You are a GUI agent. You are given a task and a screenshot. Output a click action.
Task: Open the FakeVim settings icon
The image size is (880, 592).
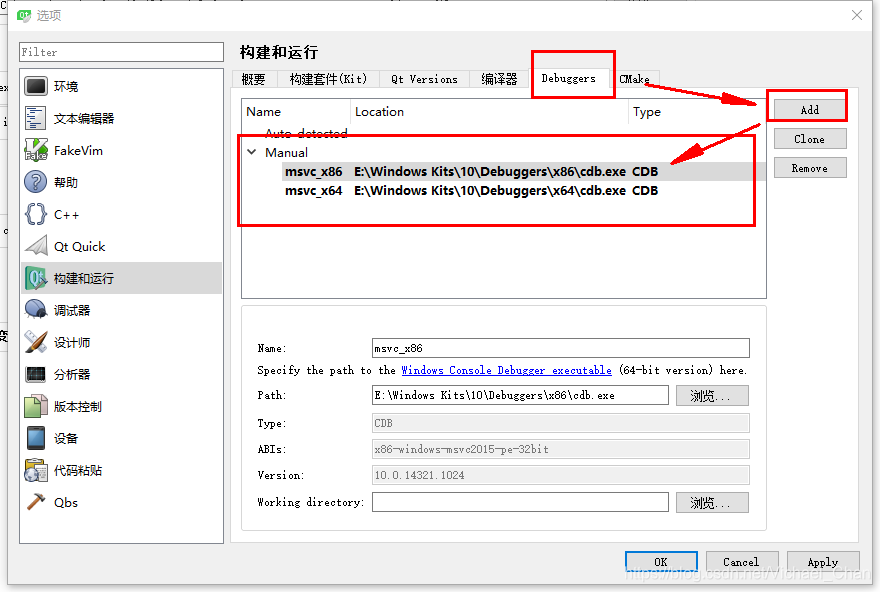pyautogui.click(x=36, y=150)
